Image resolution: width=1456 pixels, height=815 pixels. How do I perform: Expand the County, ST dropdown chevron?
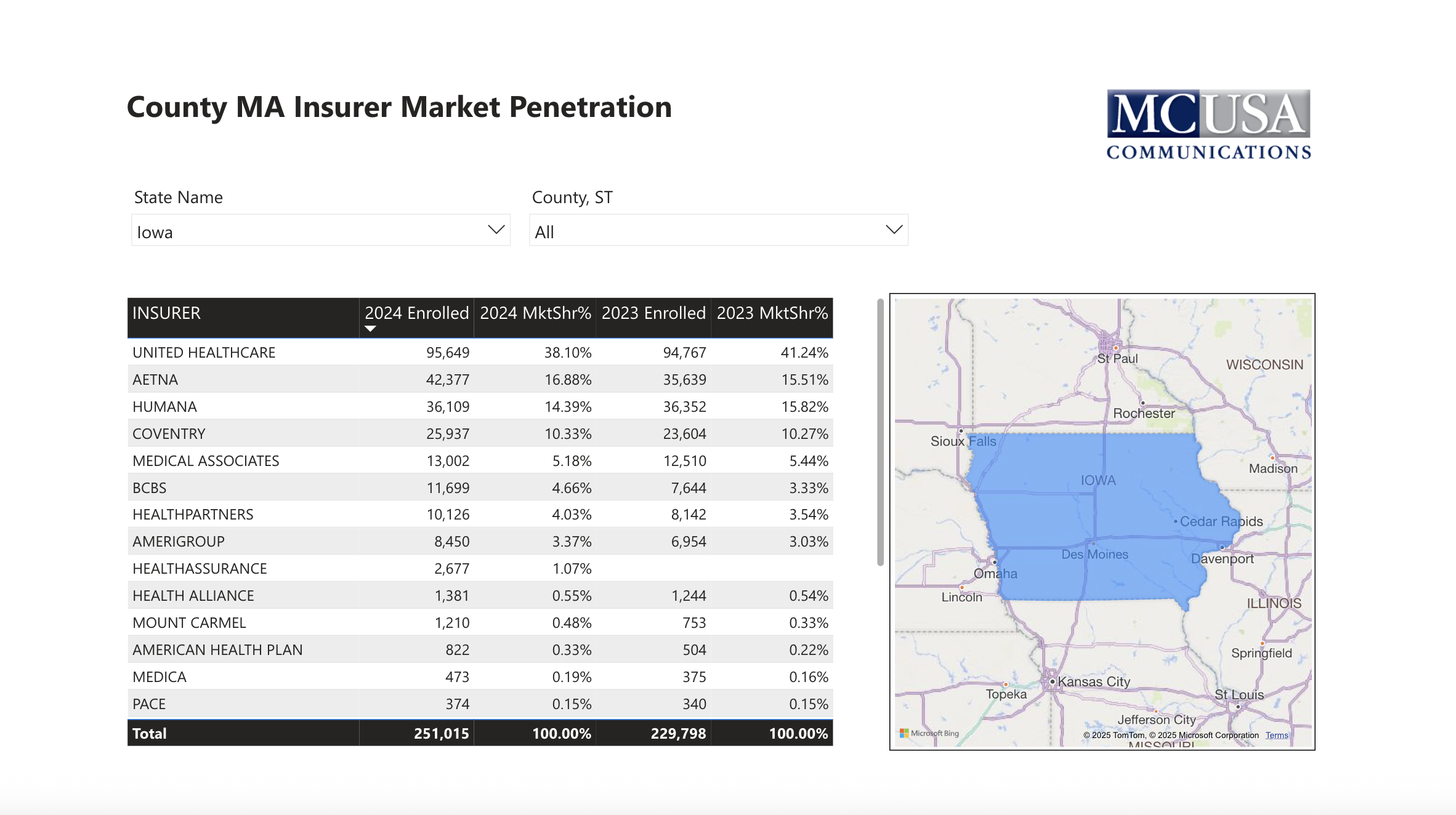[x=894, y=230]
